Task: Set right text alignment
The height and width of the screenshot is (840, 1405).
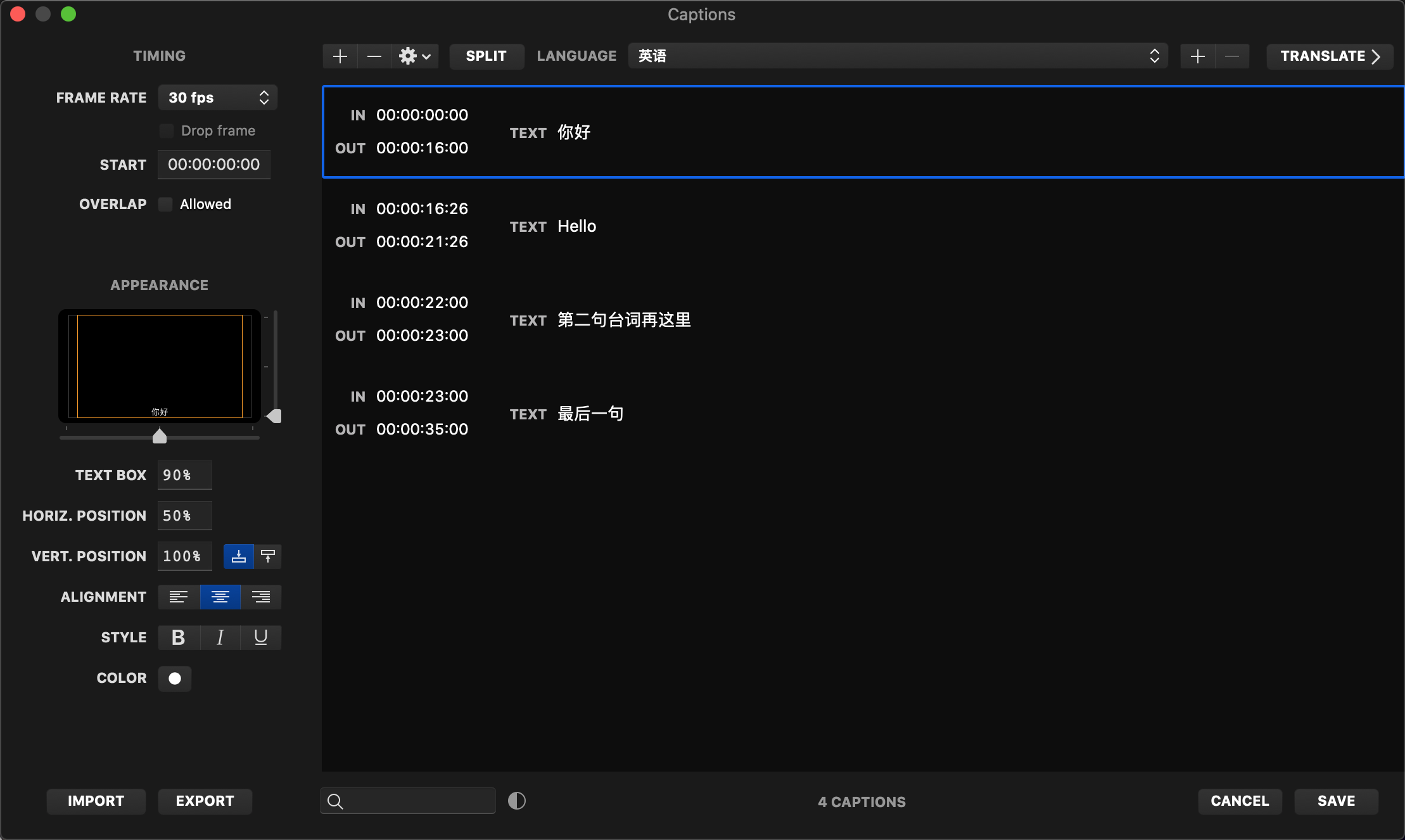Action: [x=260, y=597]
